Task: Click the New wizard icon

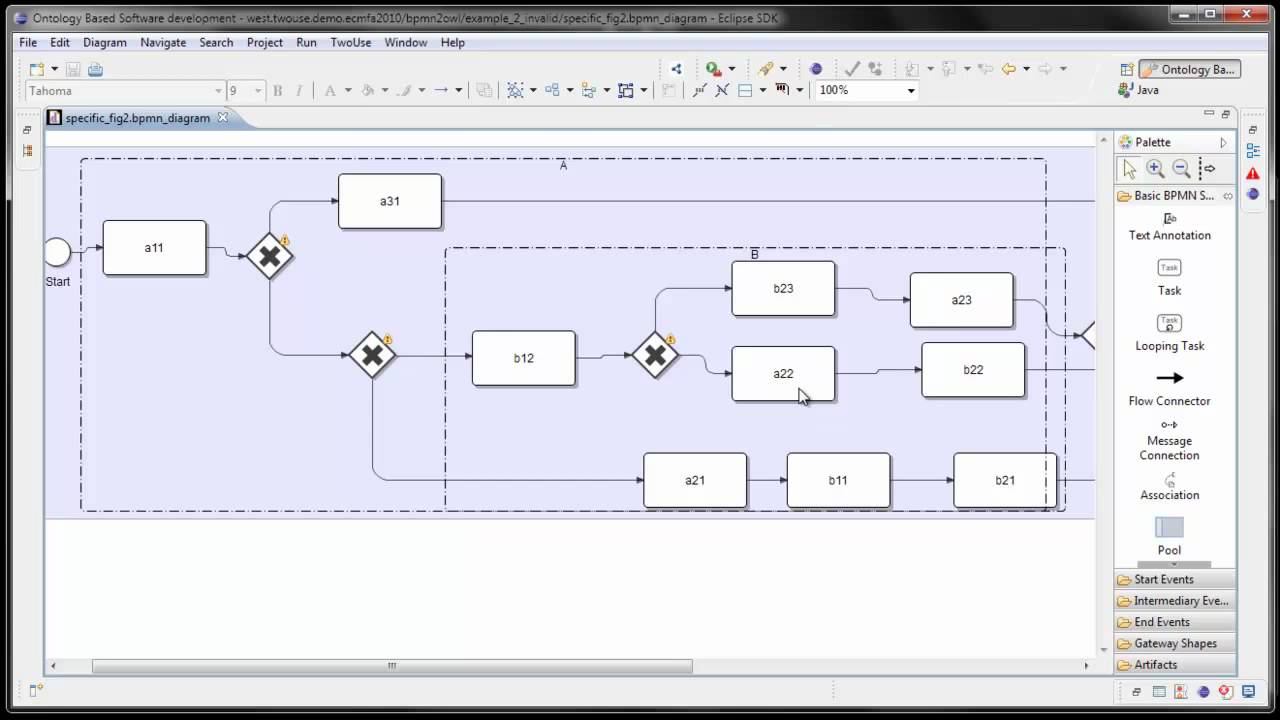Action: [37, 69]
